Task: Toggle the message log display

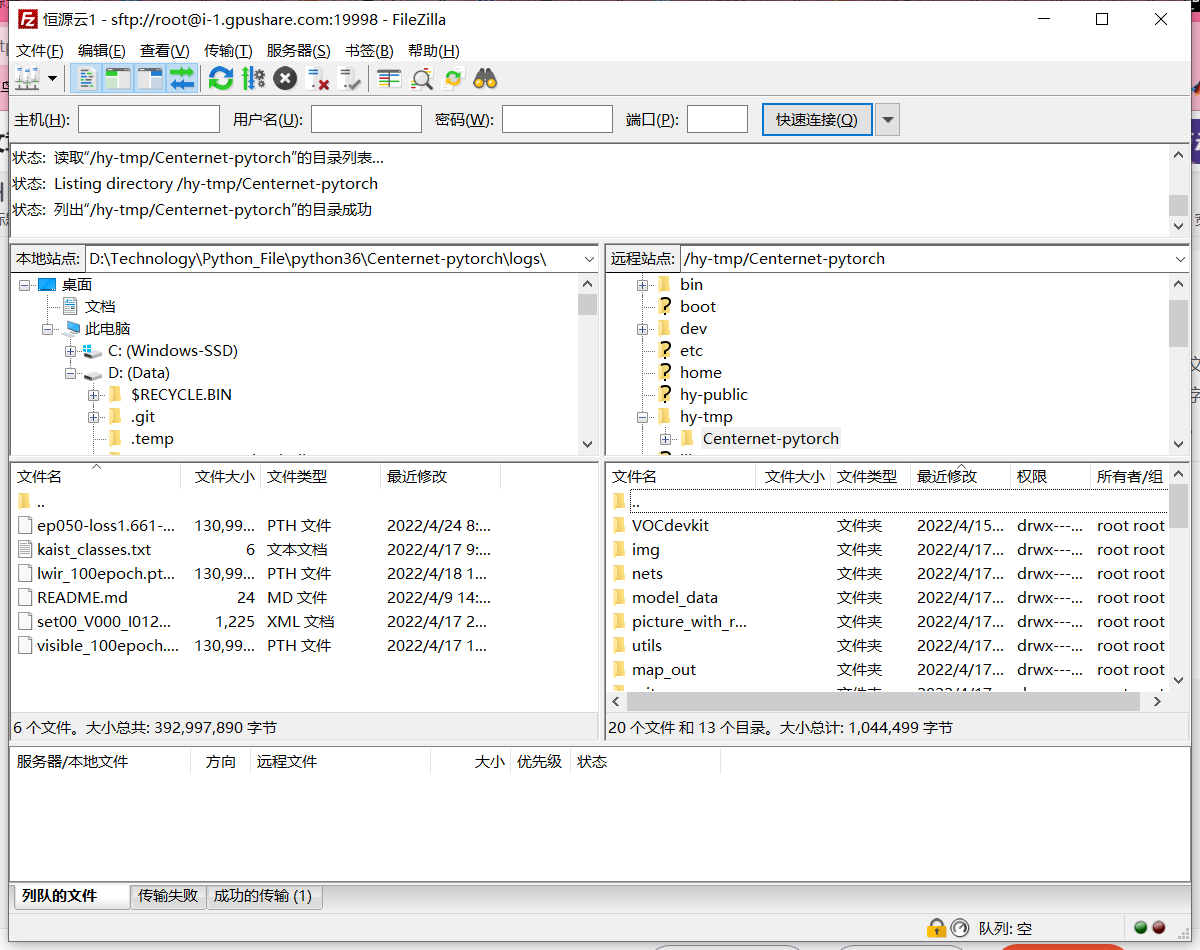Action: [85, 78]
